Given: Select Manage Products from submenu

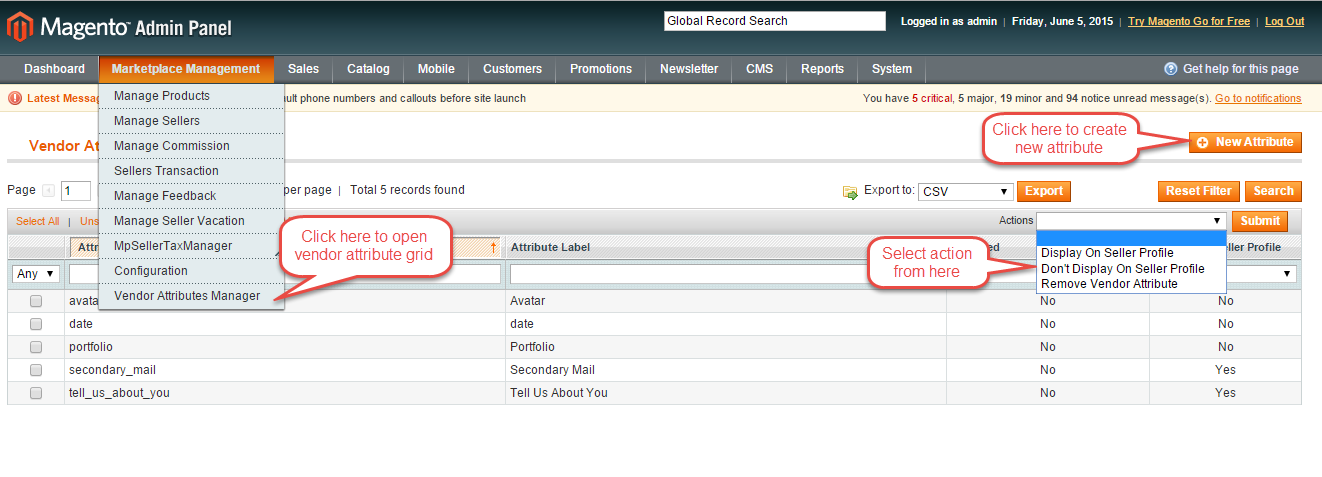Looking at the screenshot, I should click(x=191, y=96).
